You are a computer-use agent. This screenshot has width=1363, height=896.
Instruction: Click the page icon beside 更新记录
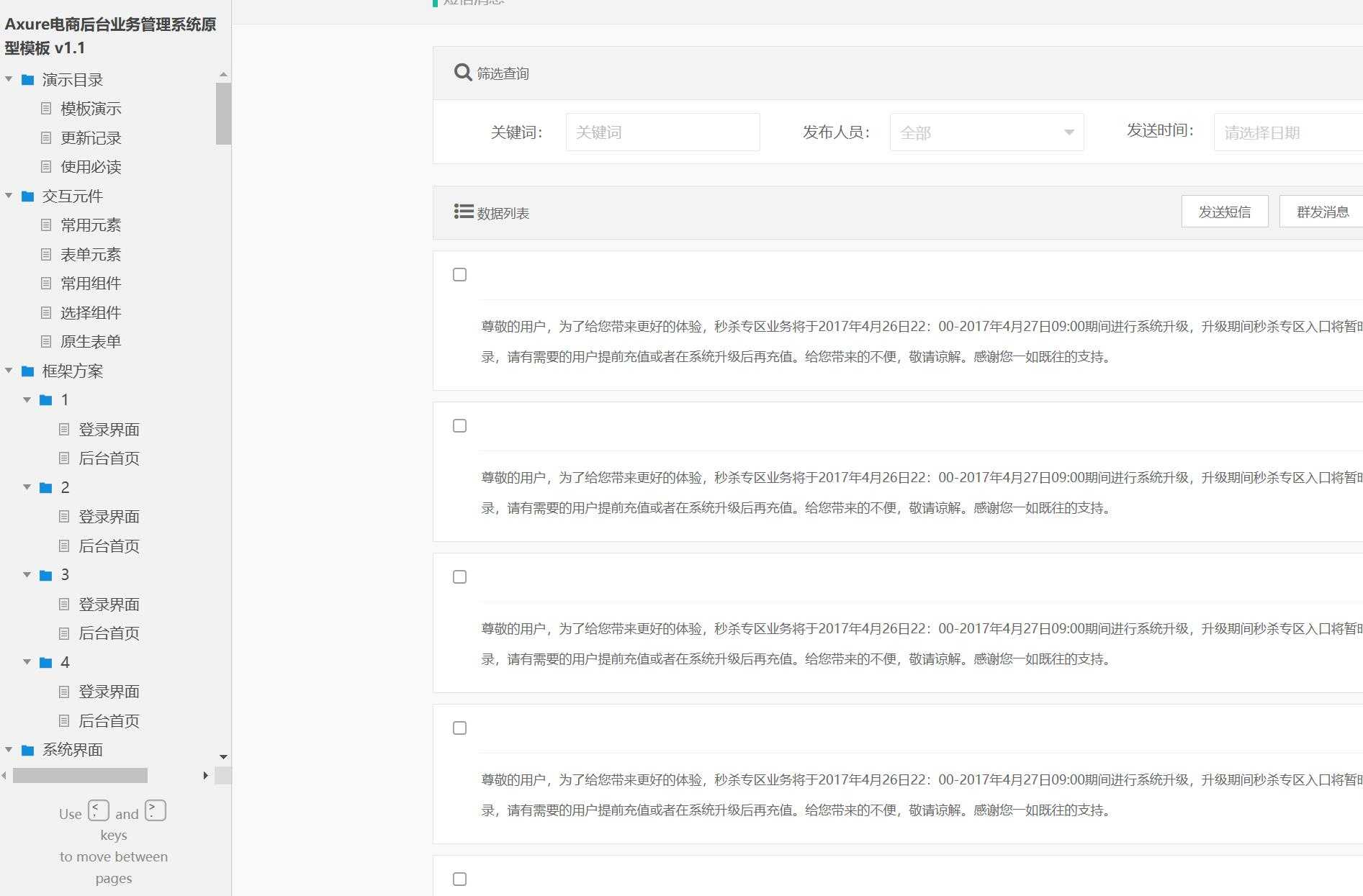(47, 138)
